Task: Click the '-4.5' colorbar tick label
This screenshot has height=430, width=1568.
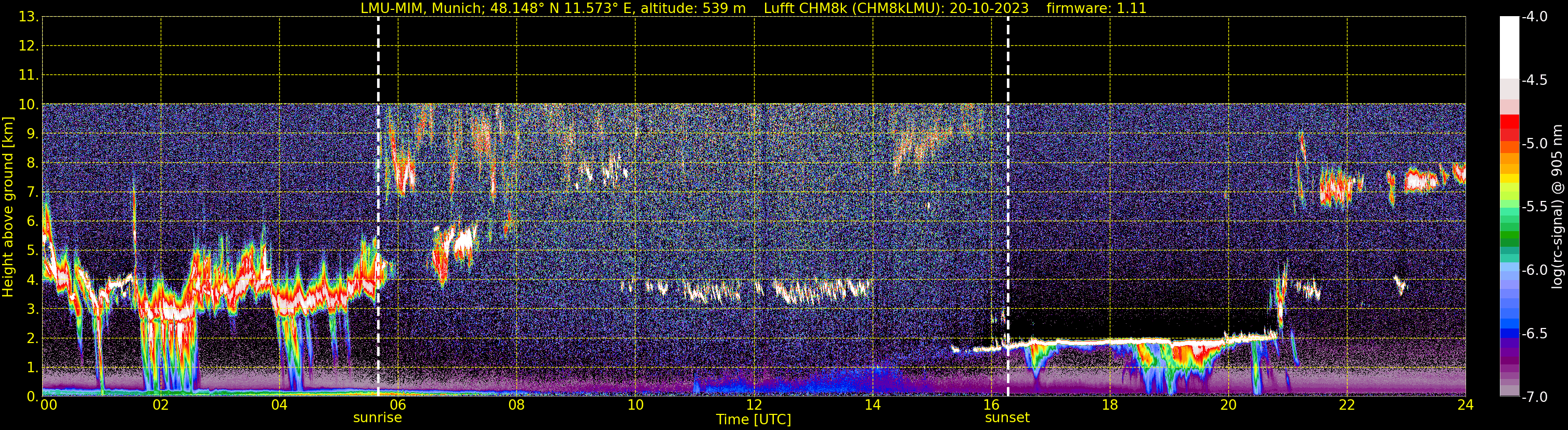Action: [x=1534, y=80]
